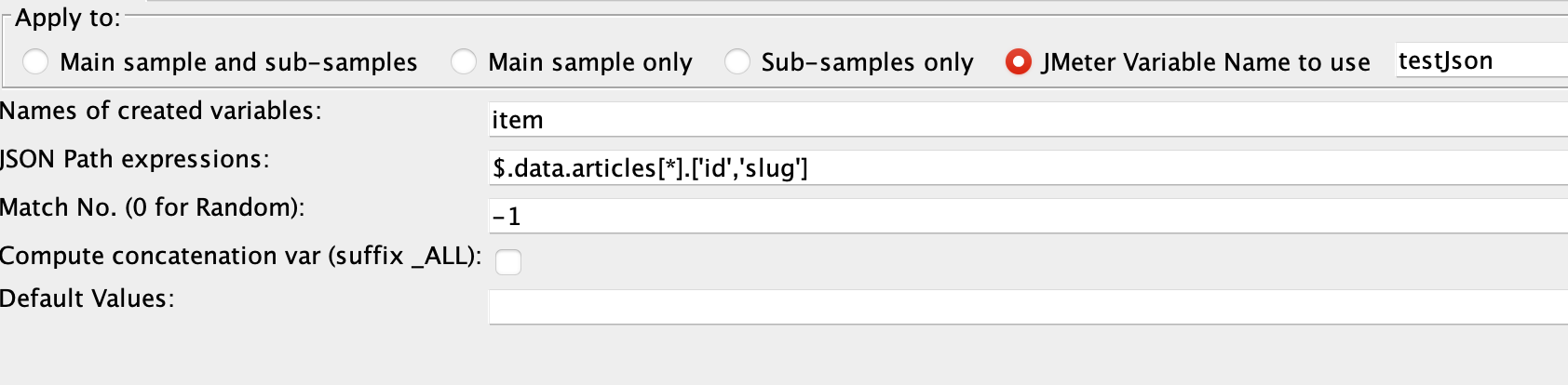Click inside the JSON Path expressions text field
This screenshot has height=385, width=1568.
1028,167
